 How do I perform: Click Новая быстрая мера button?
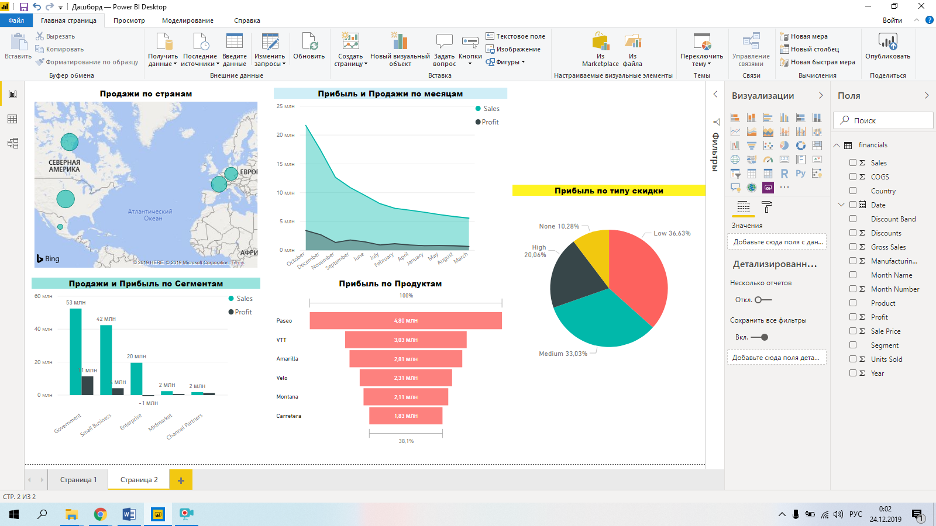click(817, 62)
